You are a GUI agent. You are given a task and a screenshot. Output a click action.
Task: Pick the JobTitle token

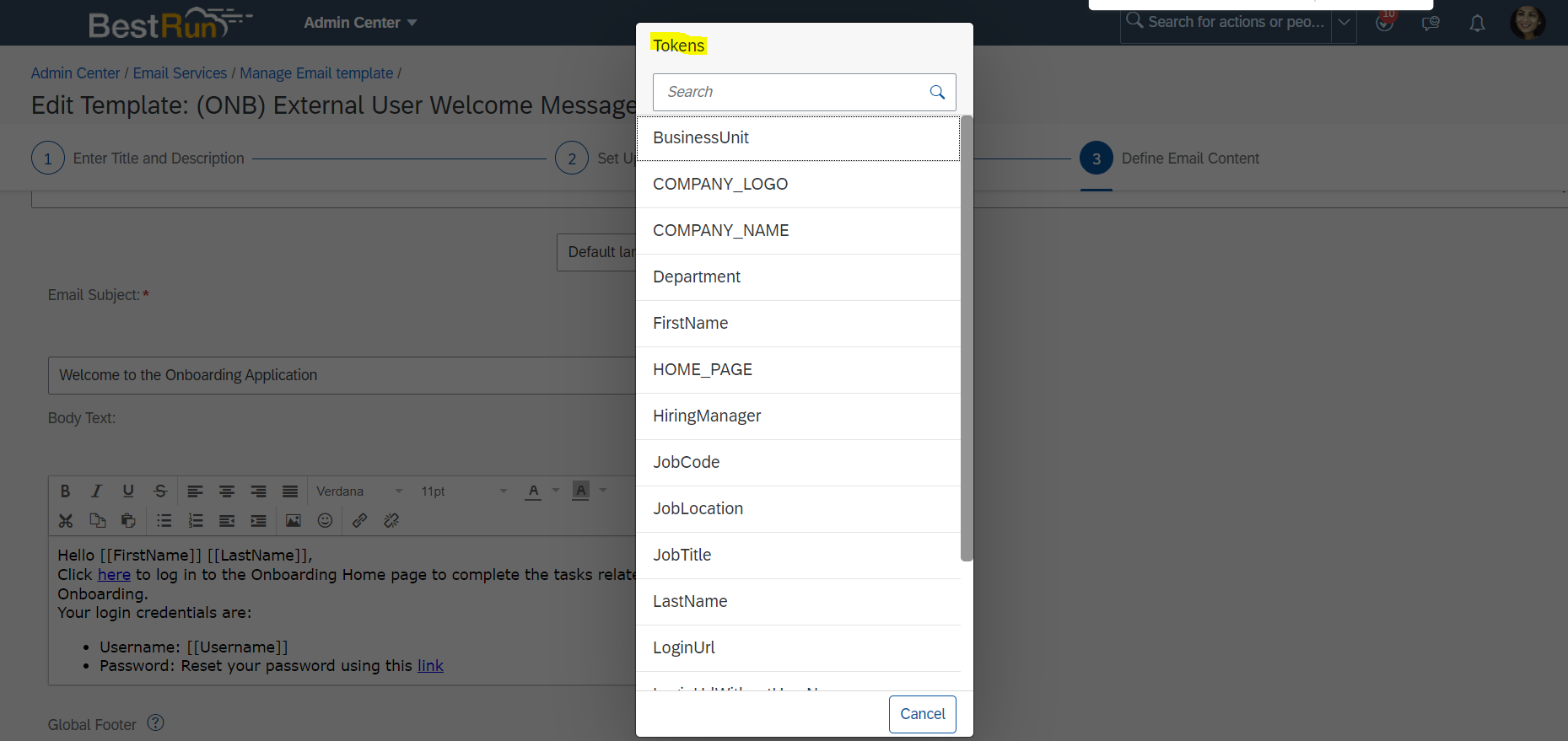(798, 556)
